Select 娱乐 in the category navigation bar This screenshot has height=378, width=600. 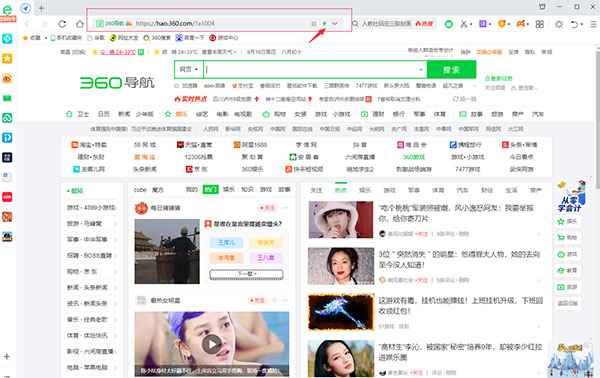point(181,114)
